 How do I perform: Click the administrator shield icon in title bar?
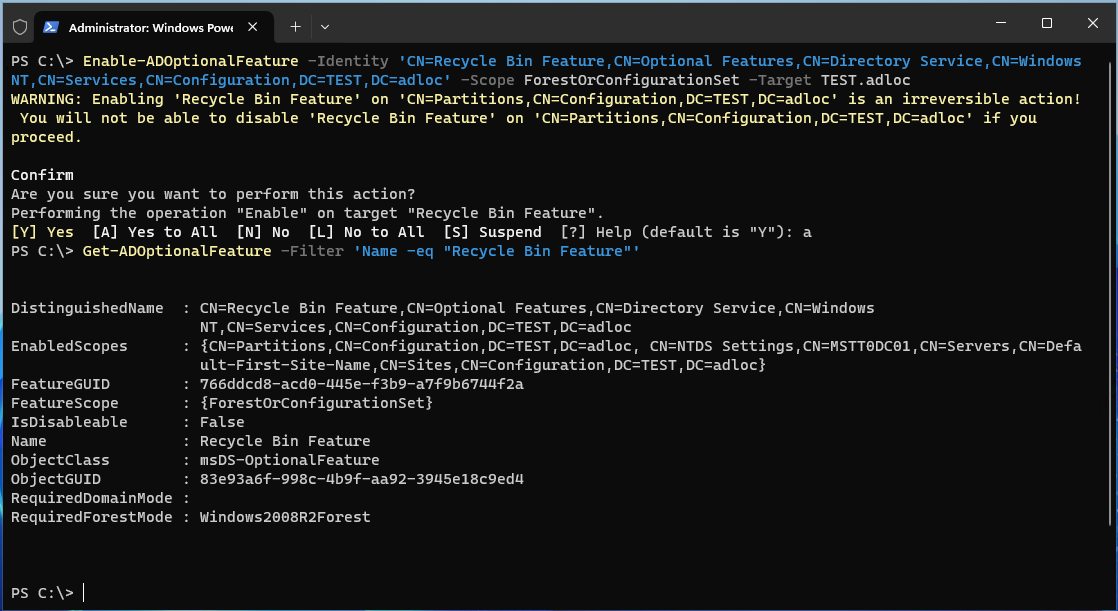pos(19,26)
